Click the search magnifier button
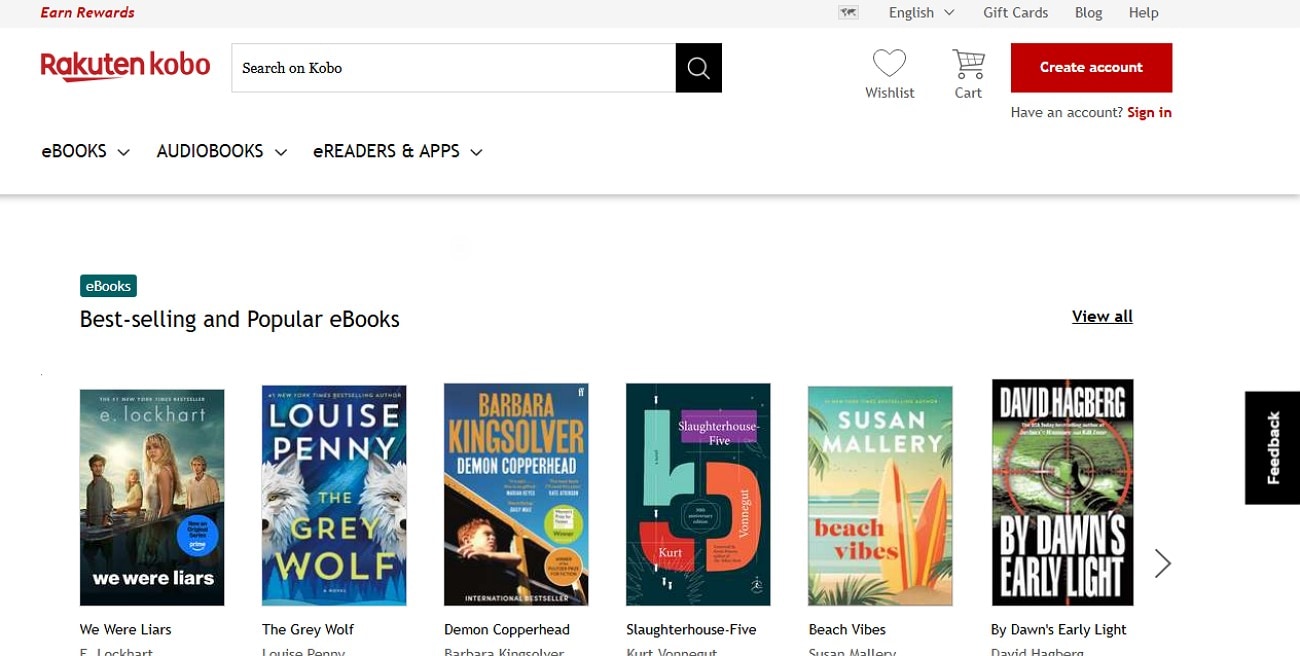Image resolution: width=1300 pixels, height=656 pixels. pos(698,68)
